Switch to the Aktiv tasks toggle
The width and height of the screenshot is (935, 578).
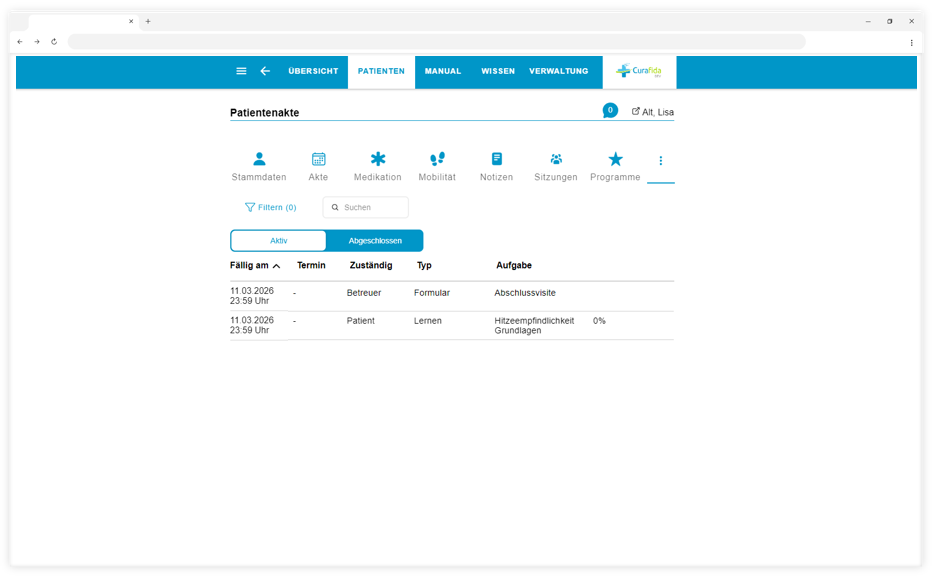[x=278, y=241]
